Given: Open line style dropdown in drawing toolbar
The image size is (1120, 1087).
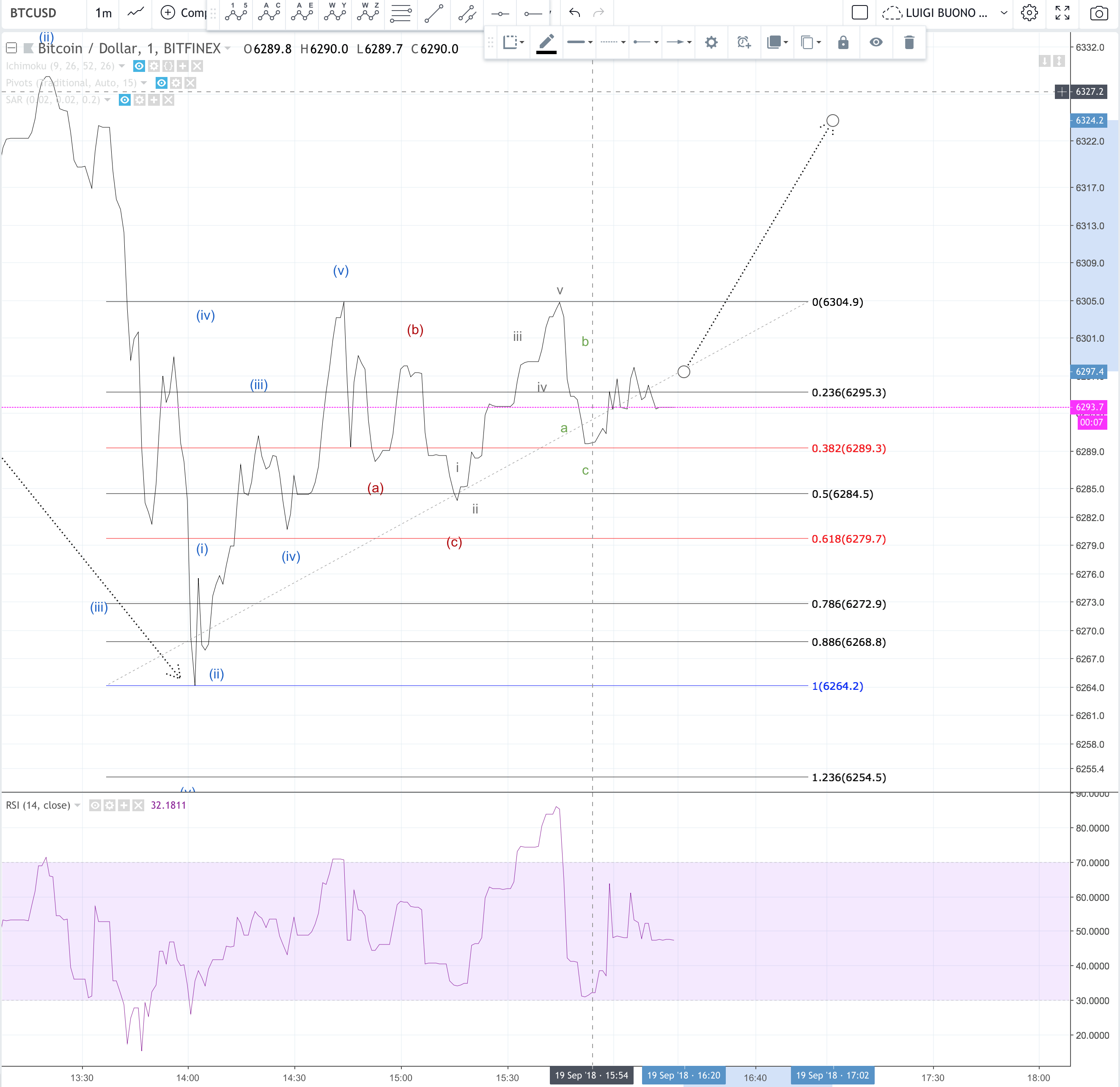Looking at the screenshot, I should tap(613, 42).
